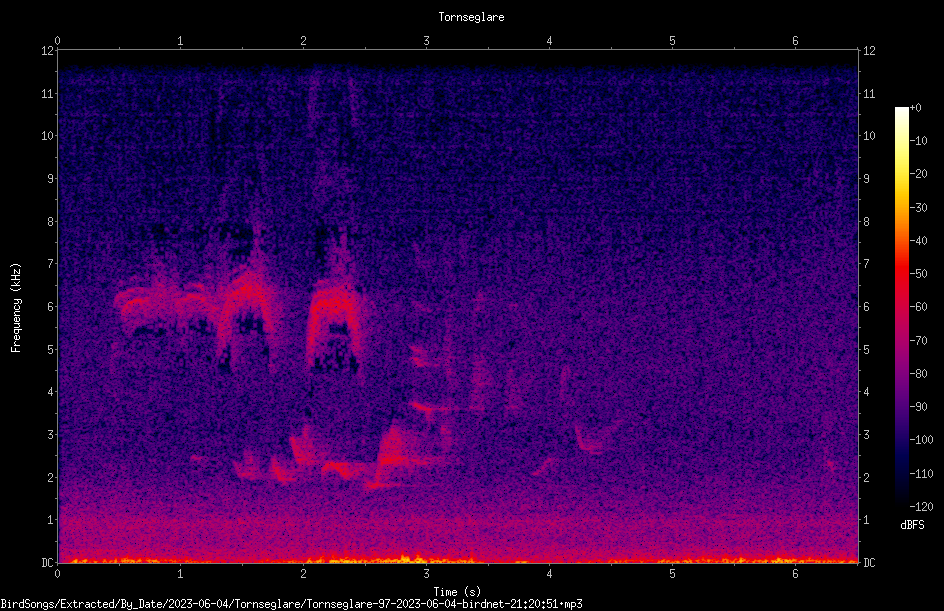Click the 8 kHz label on right axis
This screenshot has width=944, height=611.
click(866, 222)
